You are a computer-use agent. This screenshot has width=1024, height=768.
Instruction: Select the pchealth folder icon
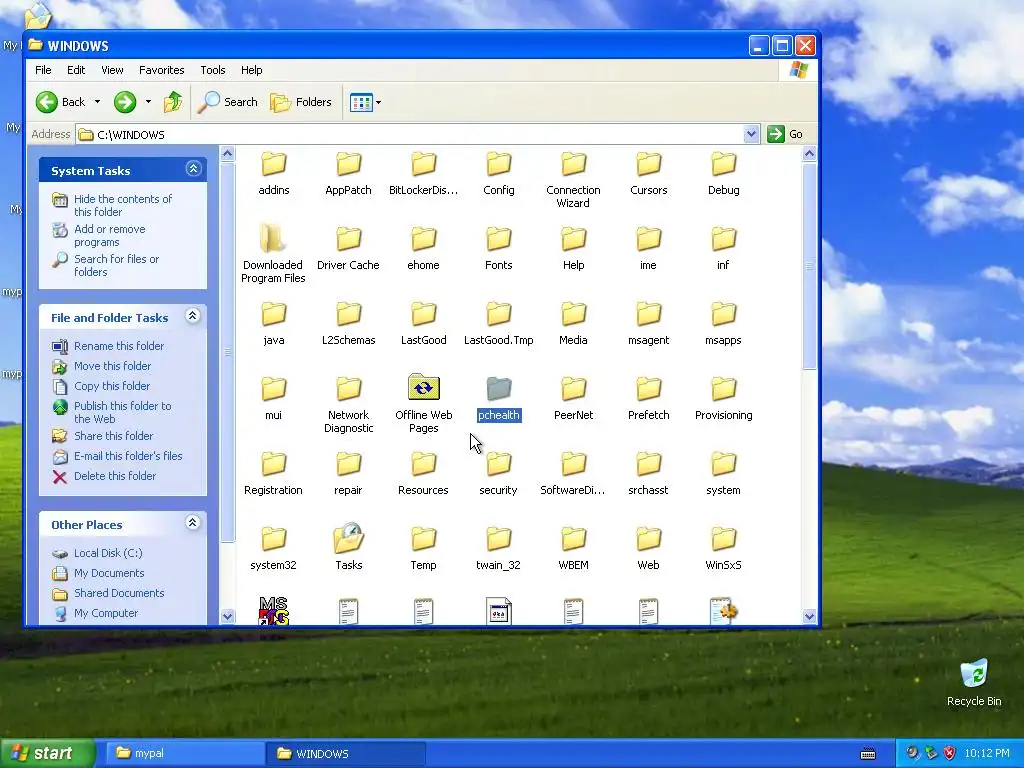[499, 389]
